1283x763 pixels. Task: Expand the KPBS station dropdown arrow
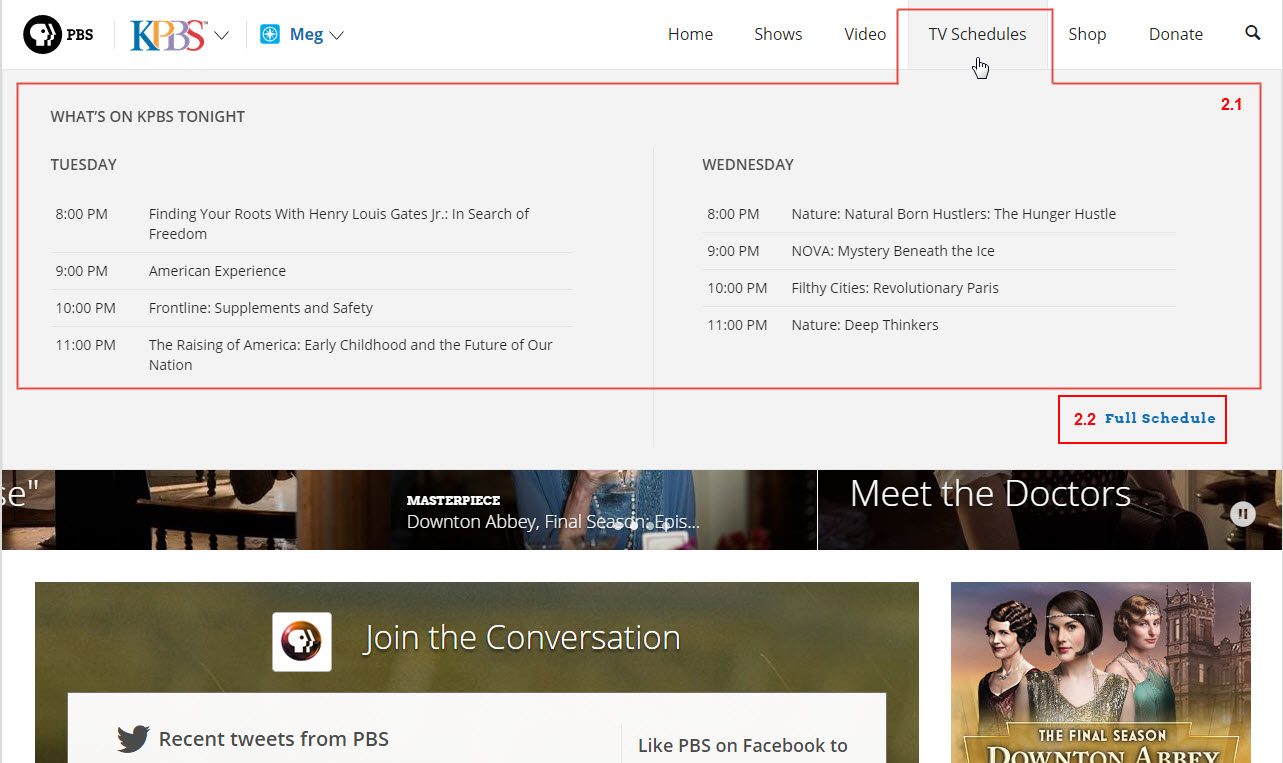click(222, 36)
